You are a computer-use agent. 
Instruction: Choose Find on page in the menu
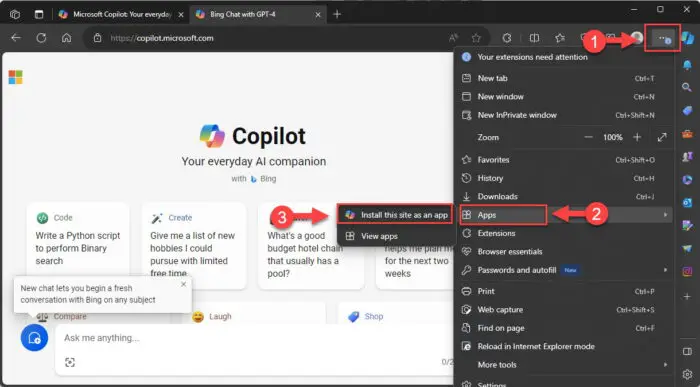pos(564,328)
